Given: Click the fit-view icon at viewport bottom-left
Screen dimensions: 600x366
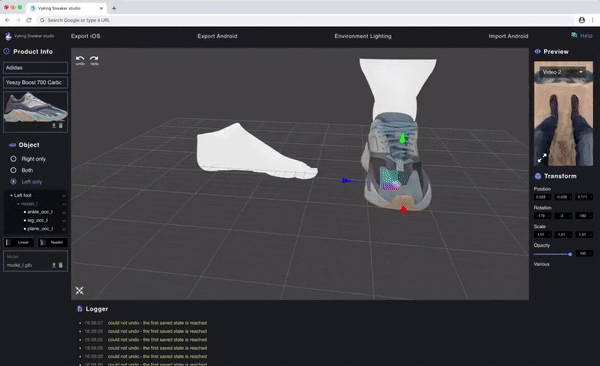Looking at the screenshot, I should (79, 291).
